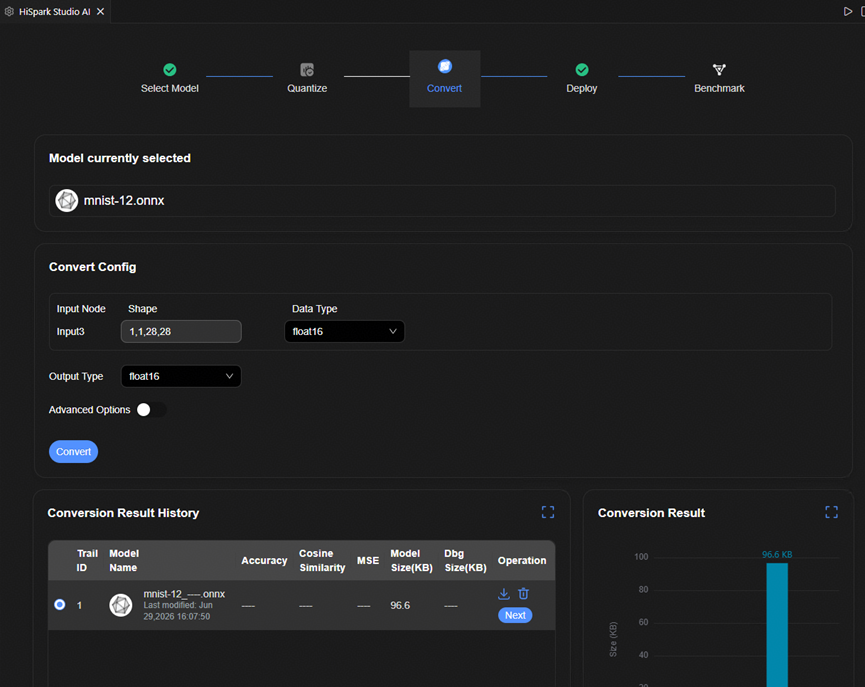
Task: Click the model icon in trail 1 row
Action: click(121, 605)
